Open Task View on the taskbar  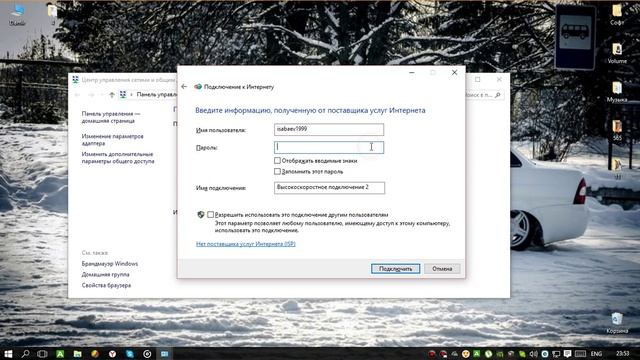(x=42, y=353)
